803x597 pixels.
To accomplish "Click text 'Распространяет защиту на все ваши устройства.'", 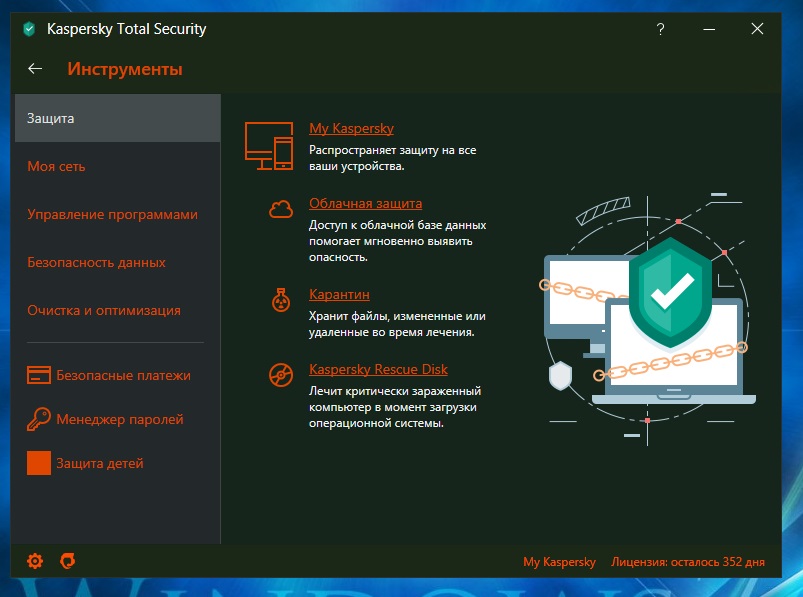I will click(x=392, y=158).
